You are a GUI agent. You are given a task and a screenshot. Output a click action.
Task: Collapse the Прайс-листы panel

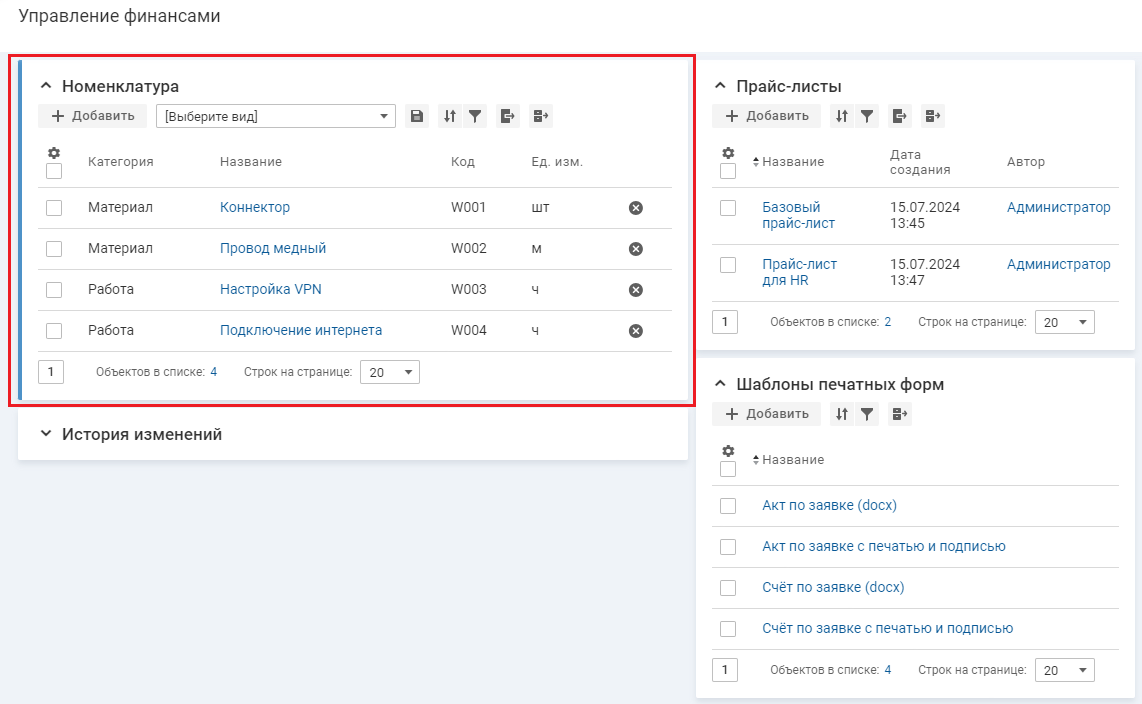coord(720,86)
